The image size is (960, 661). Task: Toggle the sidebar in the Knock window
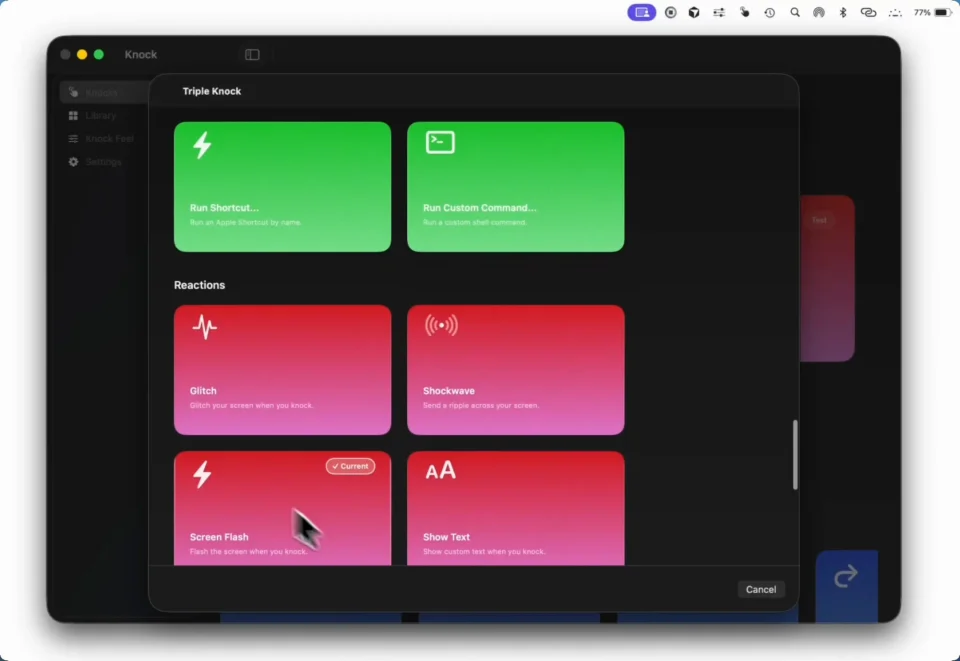point(252,54)
